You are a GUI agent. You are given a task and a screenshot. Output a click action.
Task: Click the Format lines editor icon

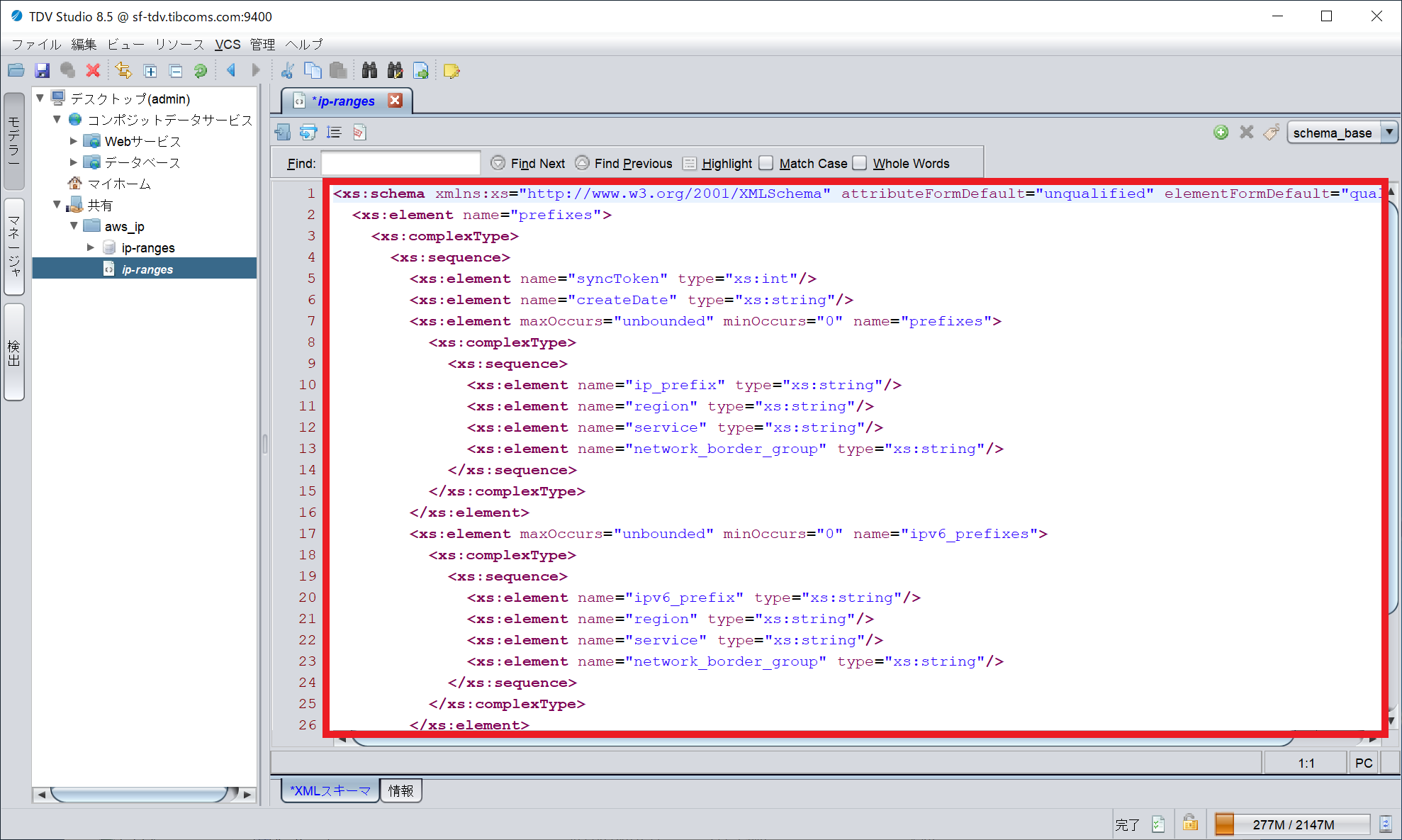[334, 132]
